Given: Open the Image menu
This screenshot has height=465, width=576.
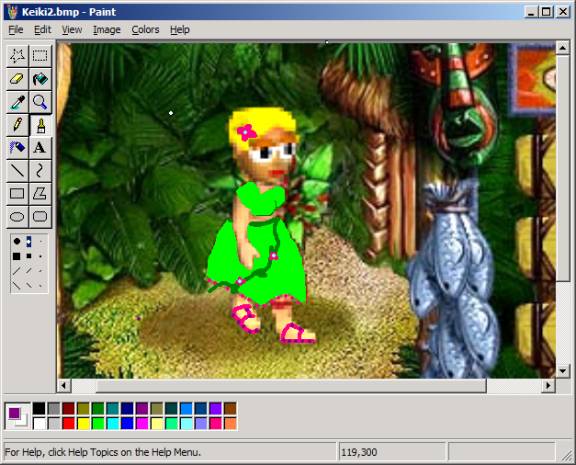Looking at the screenshot, I should coord(107,30).
